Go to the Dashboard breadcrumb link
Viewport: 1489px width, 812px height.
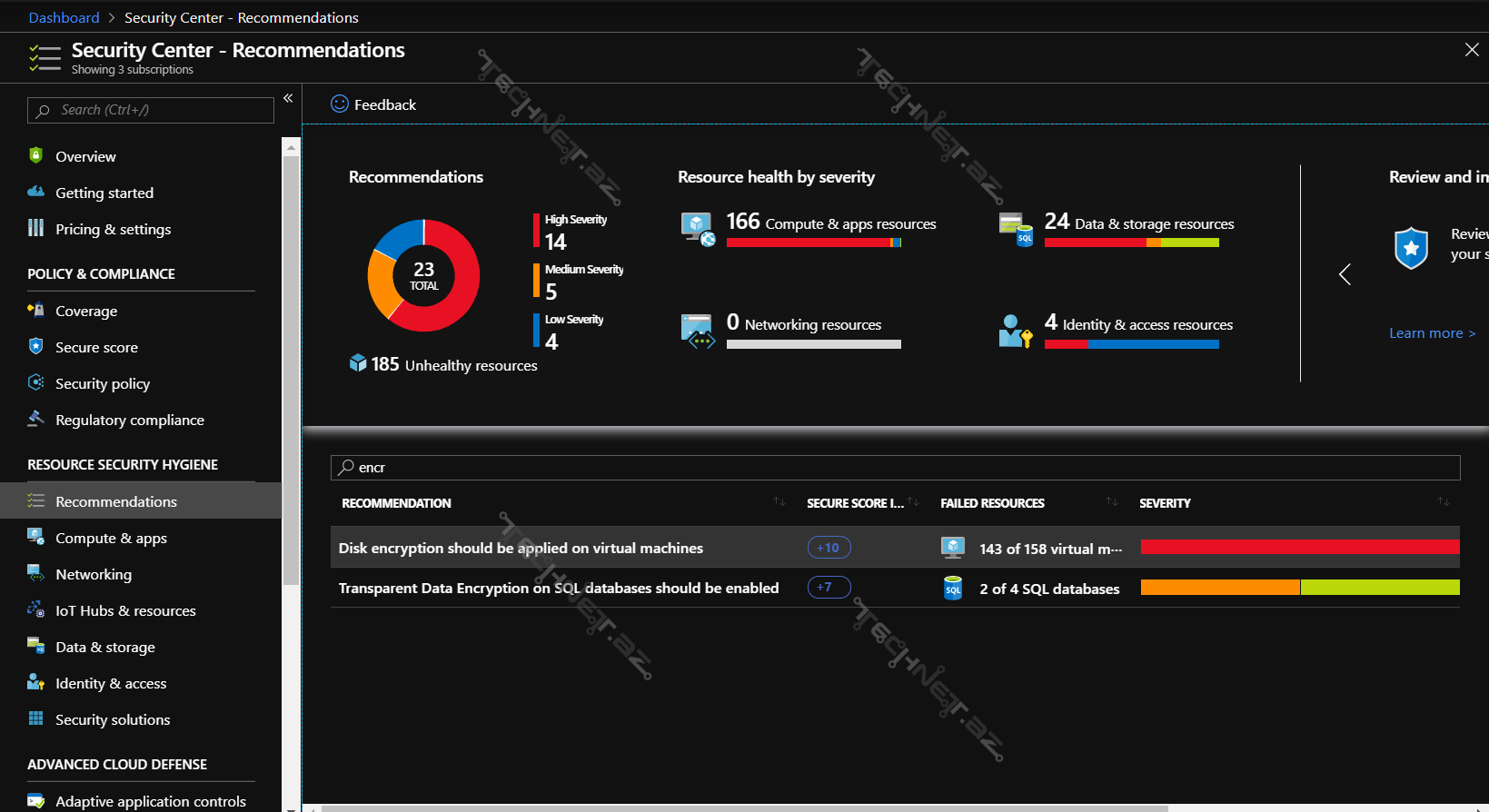[64, 17]
